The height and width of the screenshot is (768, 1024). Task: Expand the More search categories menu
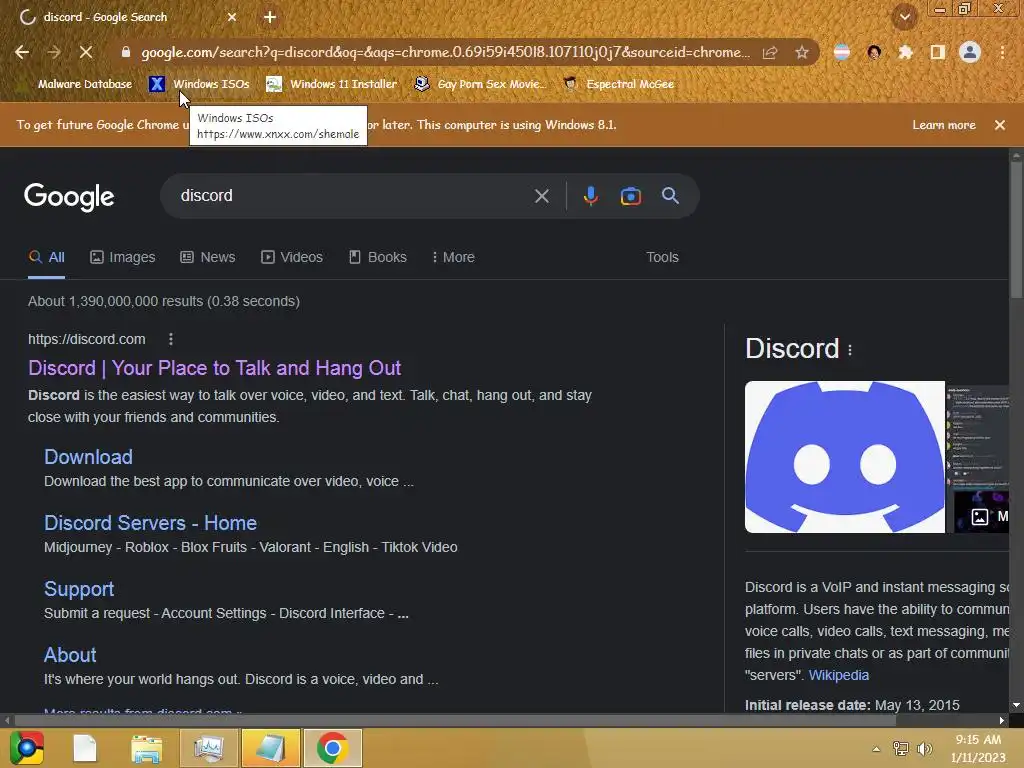(453, 257)
